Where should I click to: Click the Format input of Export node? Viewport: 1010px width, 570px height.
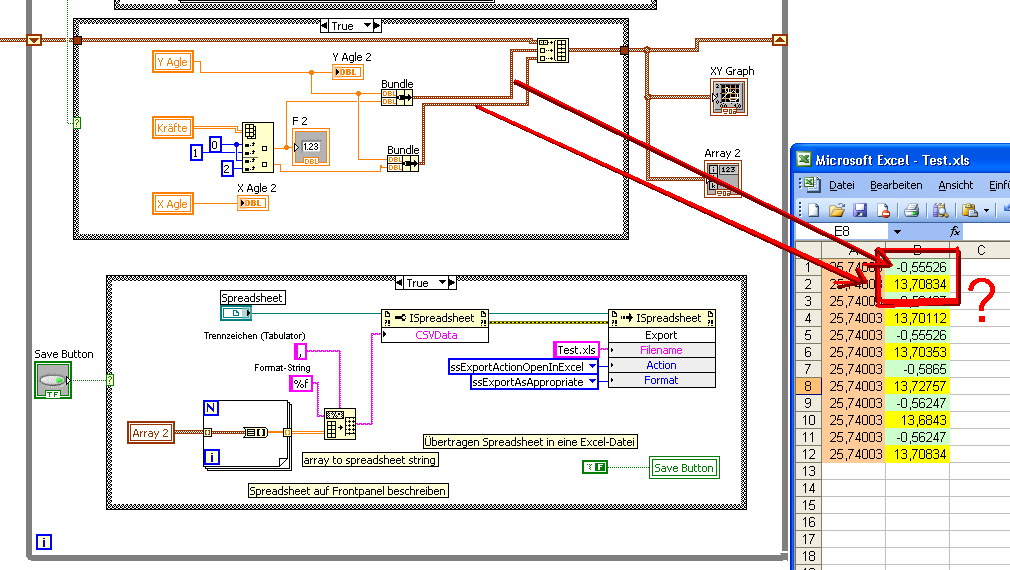pyautogui.click(x=662, y=380)
